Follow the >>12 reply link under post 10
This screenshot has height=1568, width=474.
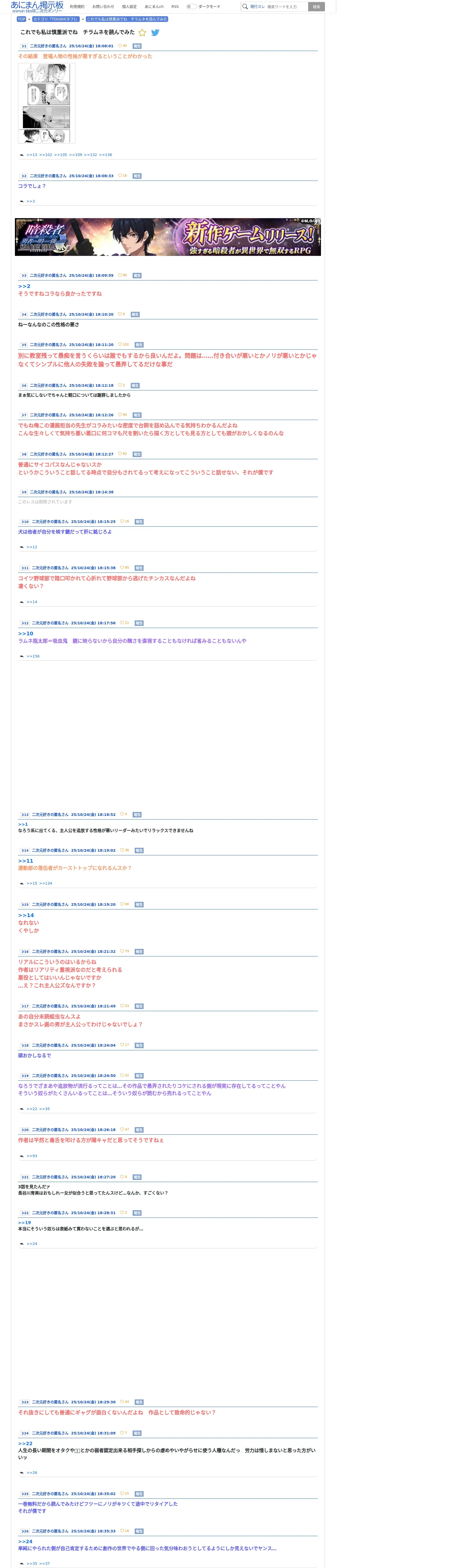coord(32,547)
